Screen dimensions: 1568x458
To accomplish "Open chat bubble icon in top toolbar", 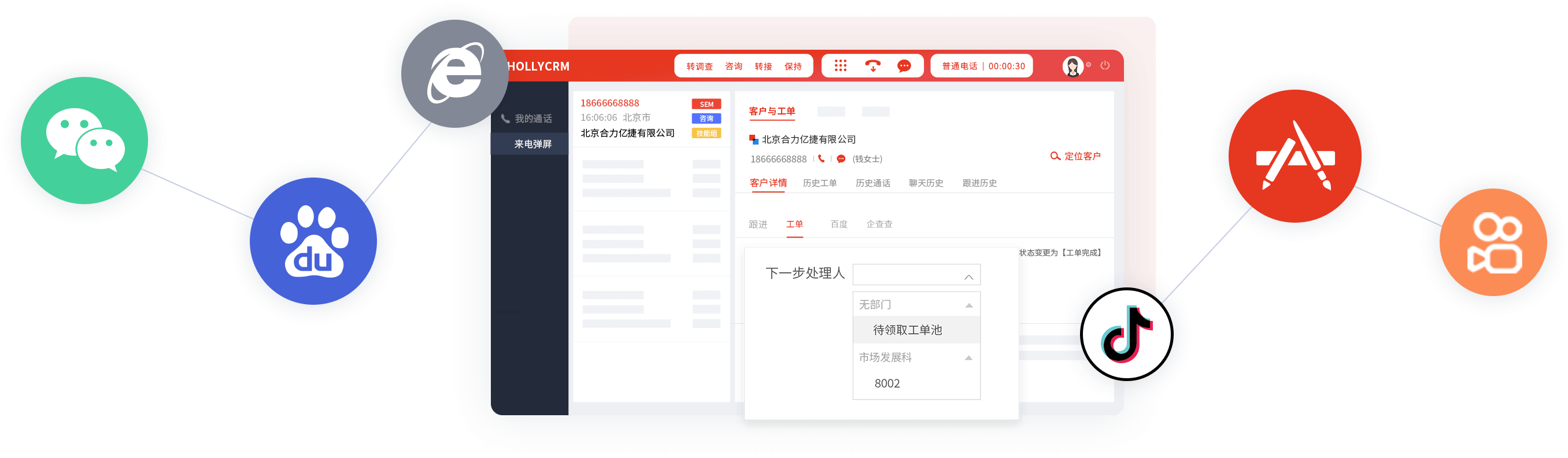I will (x=904, y=66).
